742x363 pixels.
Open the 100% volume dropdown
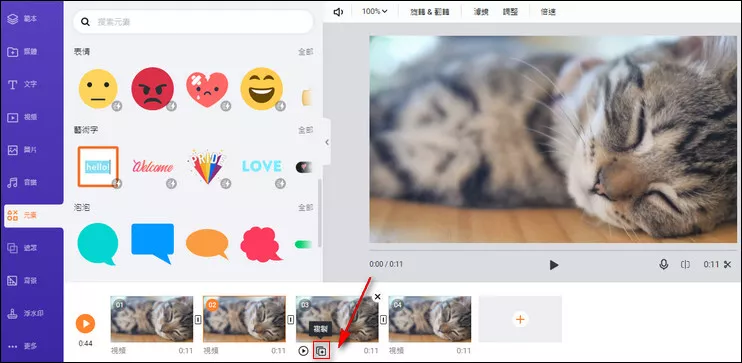pos(375,11)
